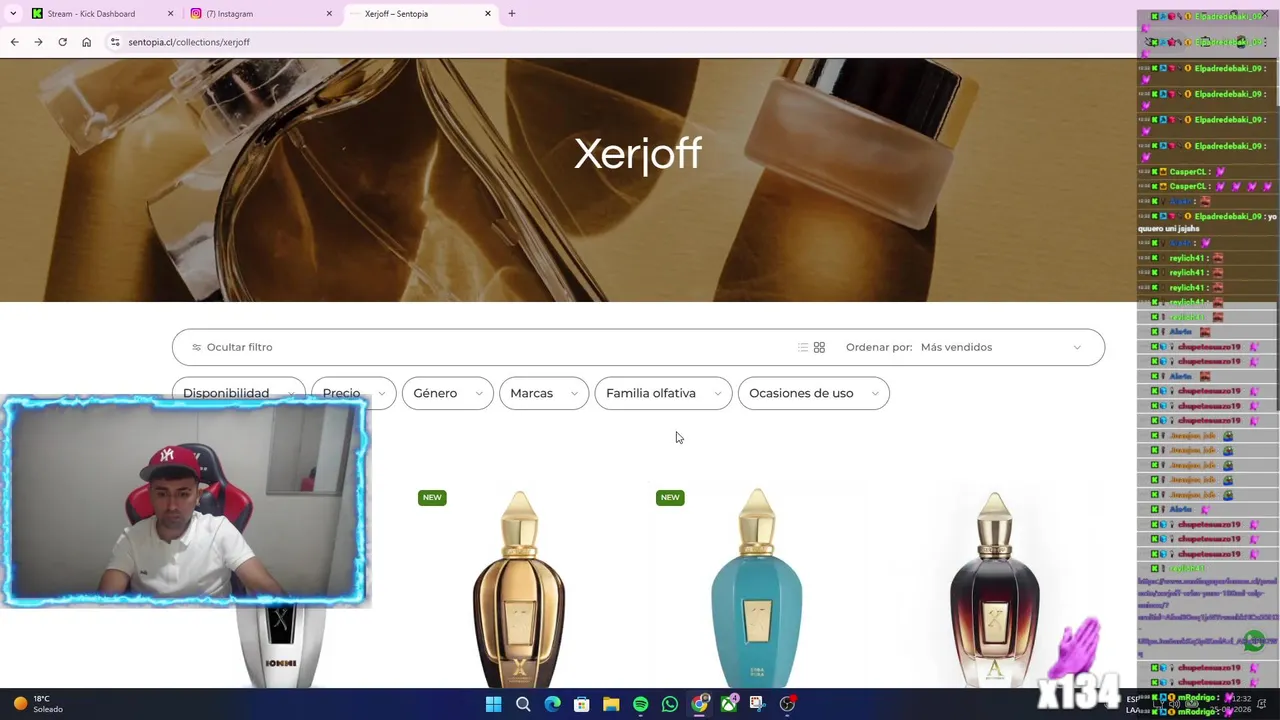
Task: Close the Xerjoff – Sentopia tab
Action: pyautogui.click(x=488, y=13)
